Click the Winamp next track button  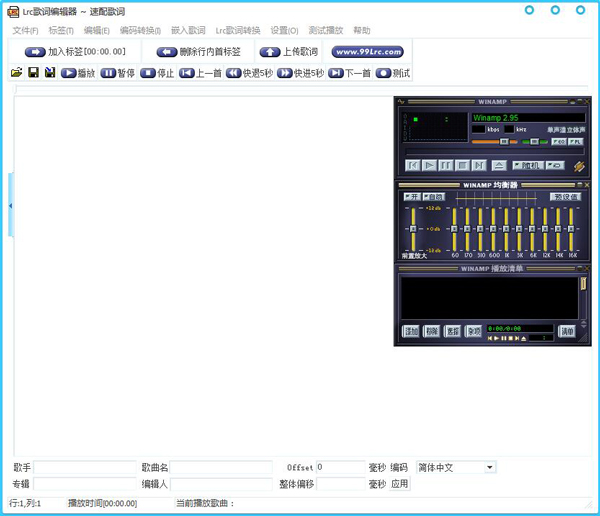(479, 165)
